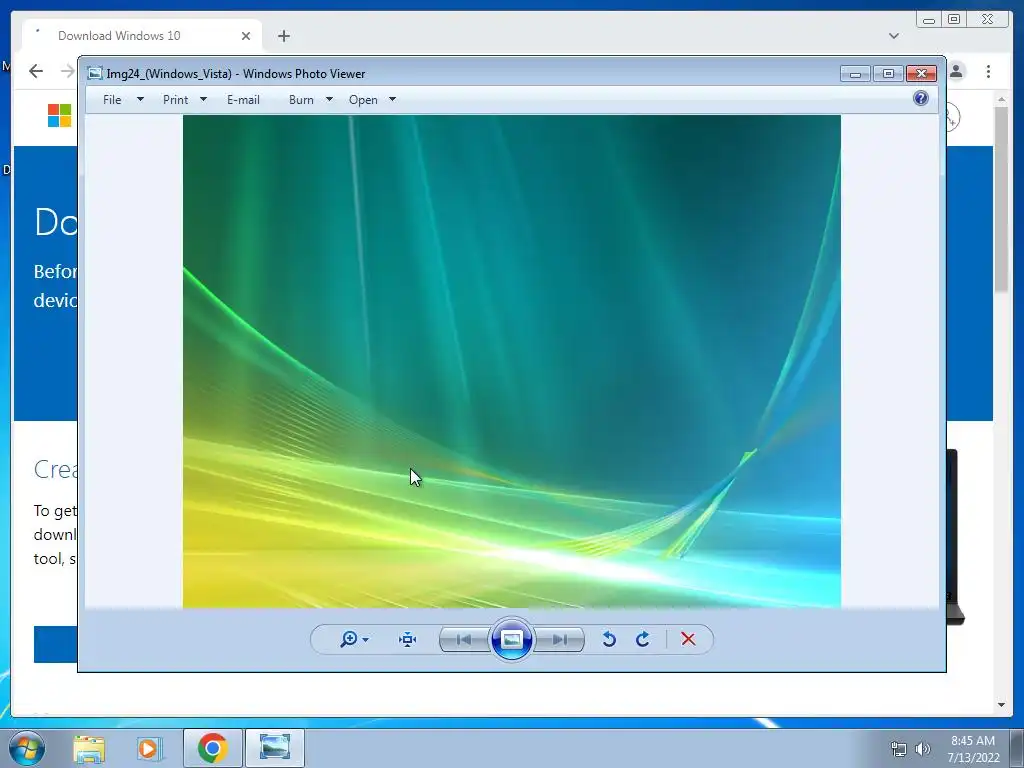Expand the File menu arrow
This screenshot has width=1024, height=768.
click(140, 99)
